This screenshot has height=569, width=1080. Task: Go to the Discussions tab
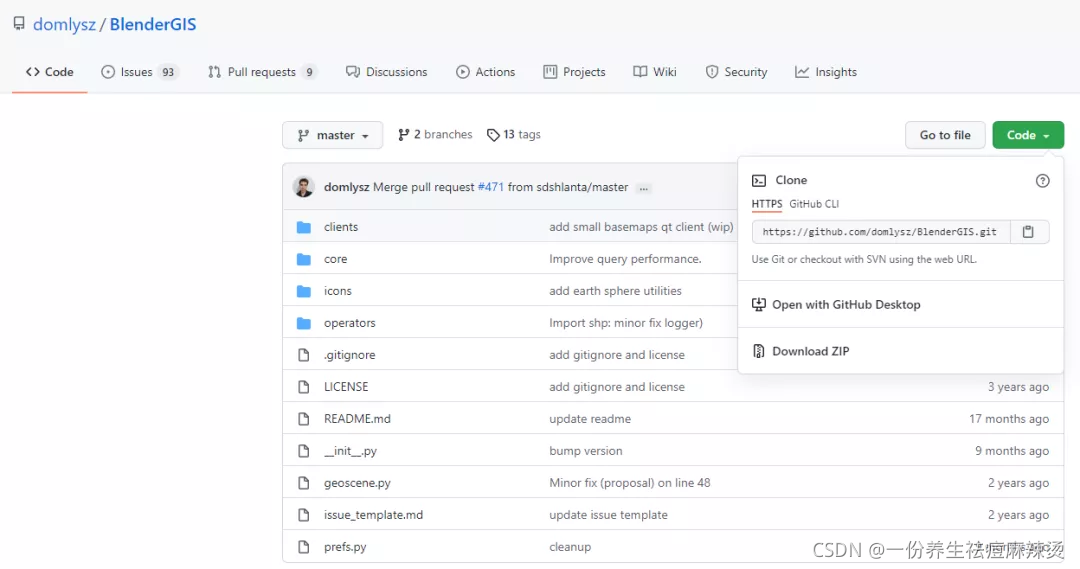pyautogui.click(x=386, y=72)
